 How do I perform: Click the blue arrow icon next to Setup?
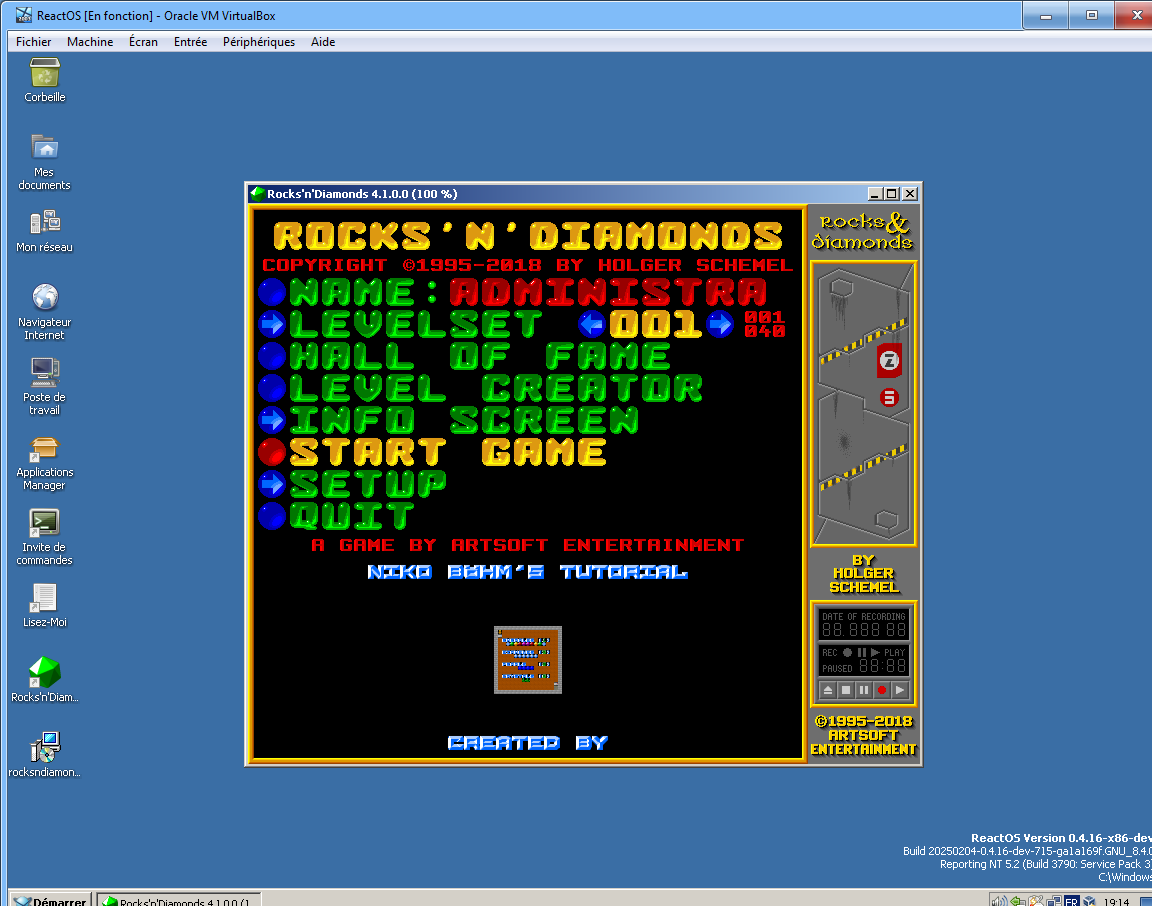tap(272, 483)
